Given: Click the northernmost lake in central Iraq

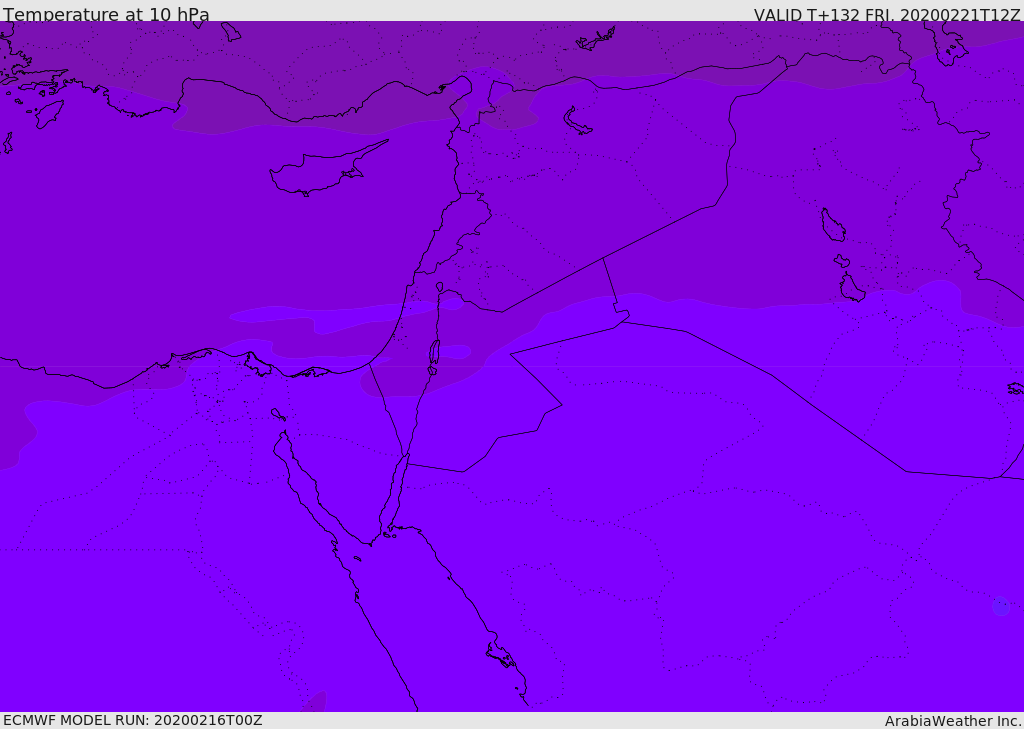Looking at the screenshot, I should [x=832, y=225].
